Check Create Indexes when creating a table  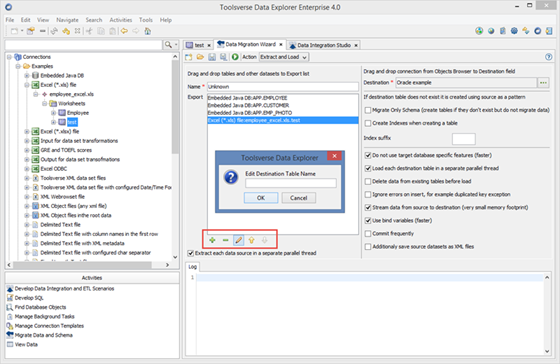click(x=368, y=123)
